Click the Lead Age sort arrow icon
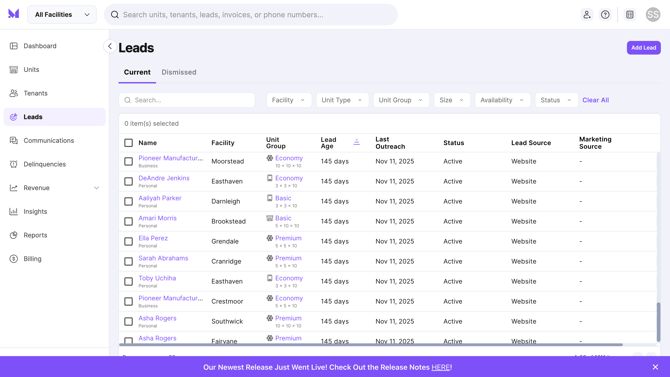The image size is (670, 377). 356,142
